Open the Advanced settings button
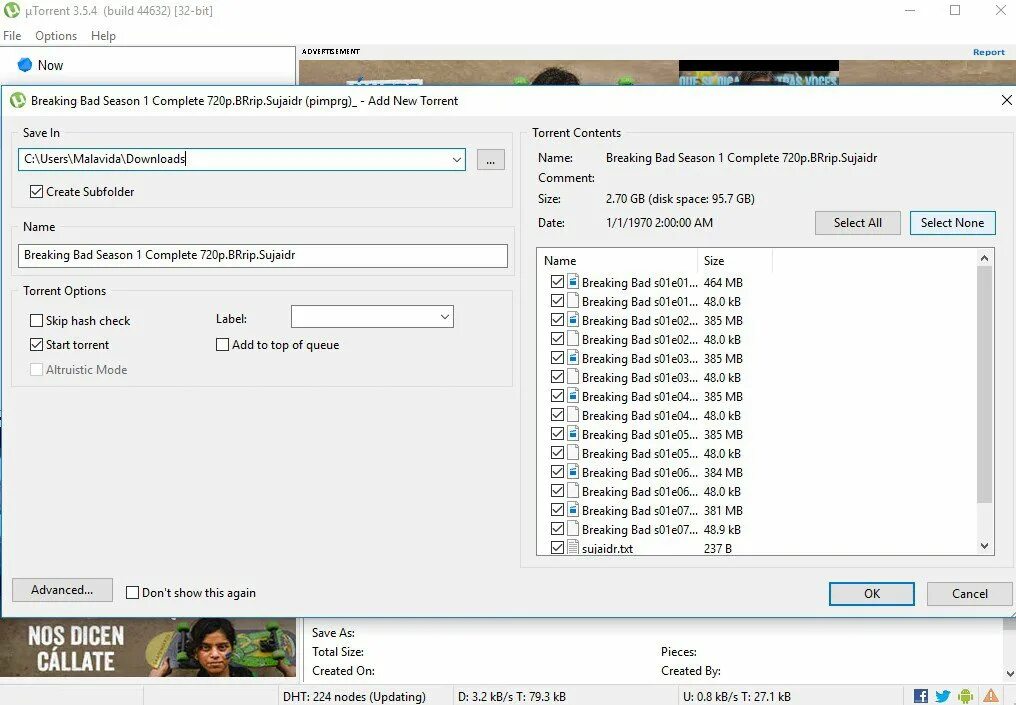Viewport: 1016px width, 705px height. 62,590
